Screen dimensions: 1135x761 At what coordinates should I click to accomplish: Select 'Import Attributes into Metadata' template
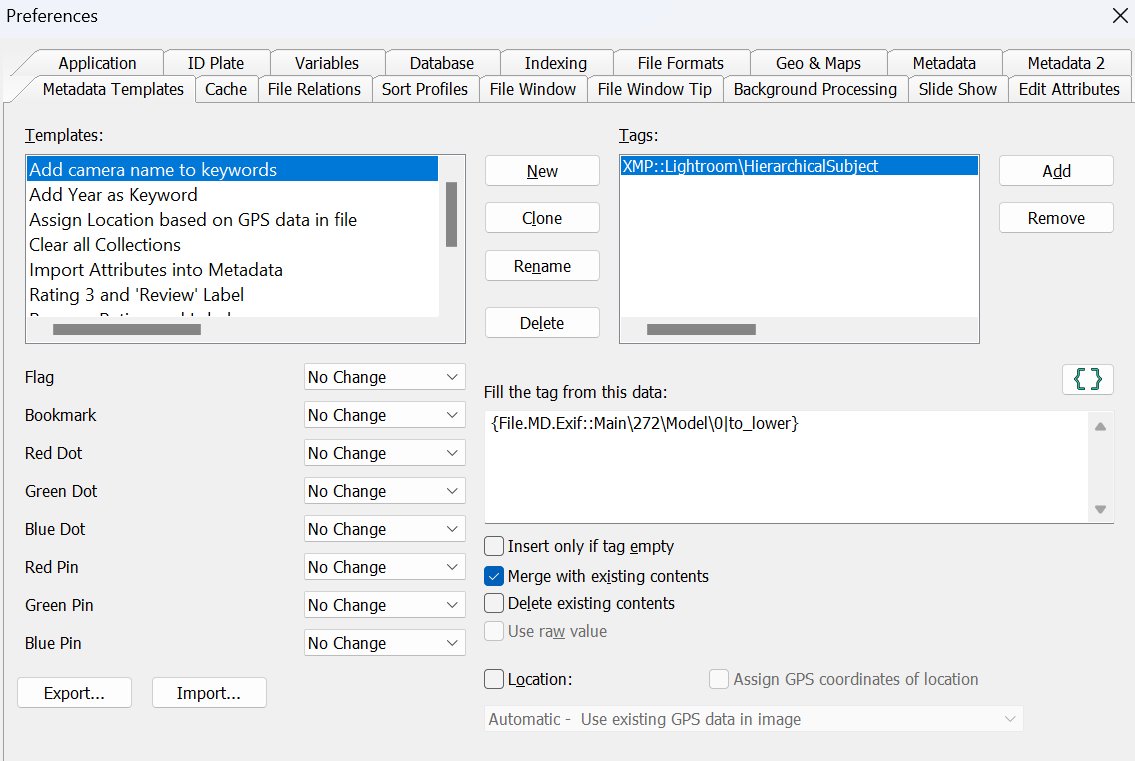(232, 269)
